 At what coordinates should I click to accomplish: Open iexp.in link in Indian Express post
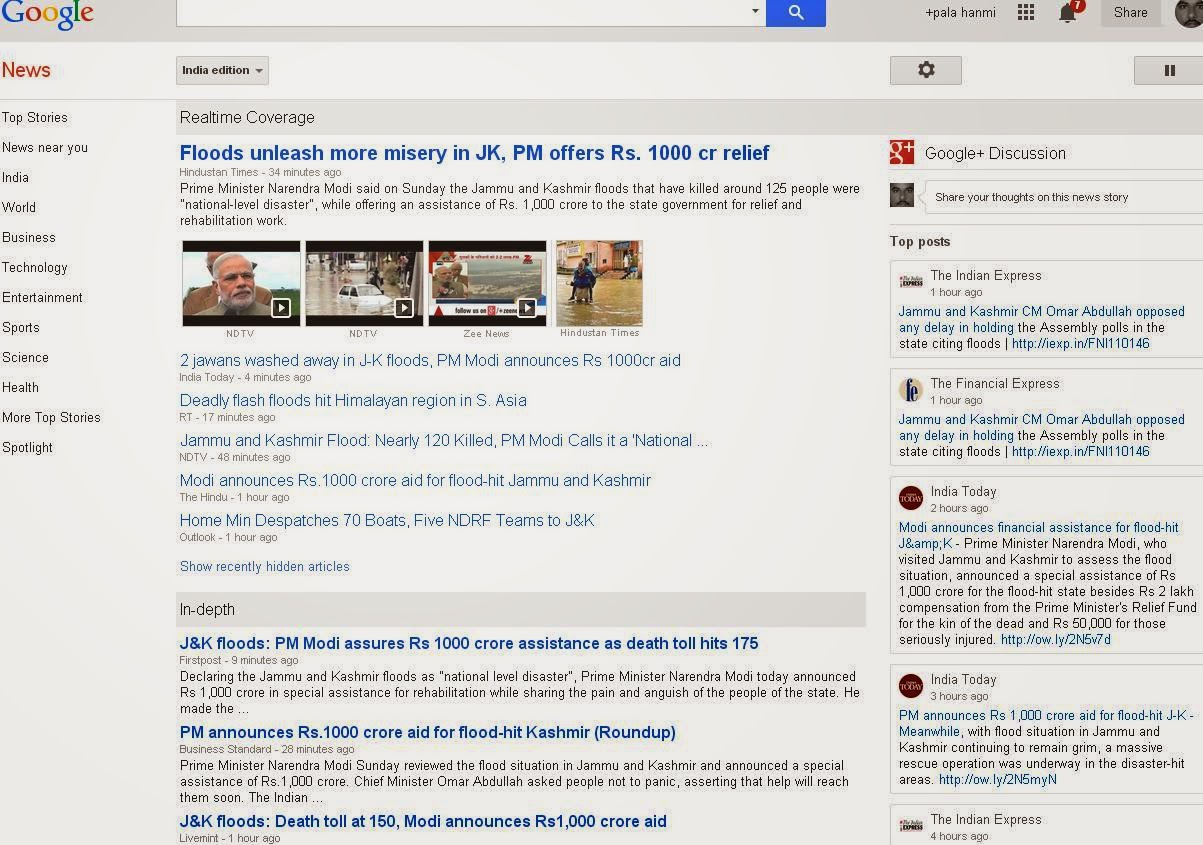[1081, 343]
